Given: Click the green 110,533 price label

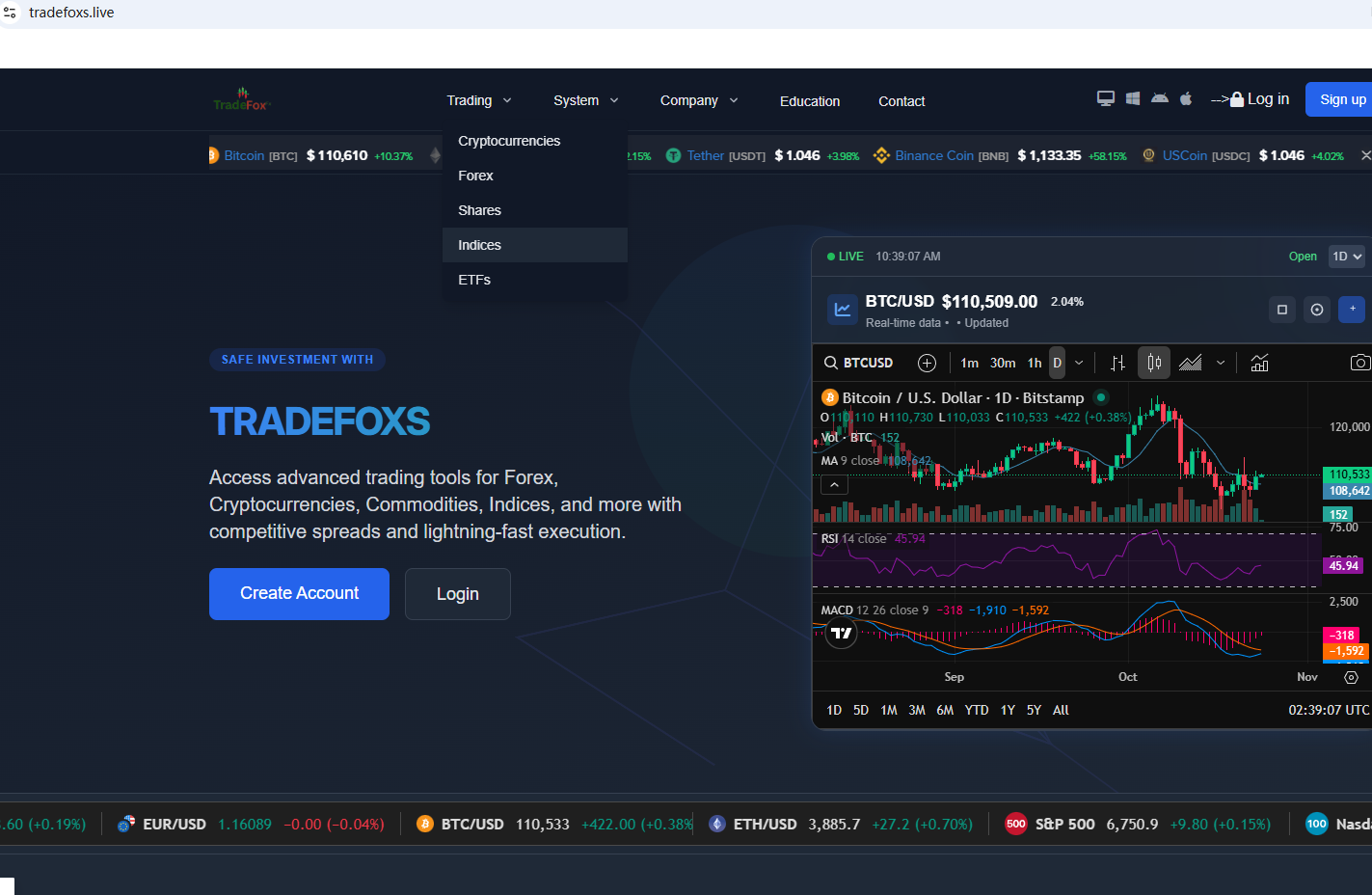Looking at the screenshot, I should 1349,474.
